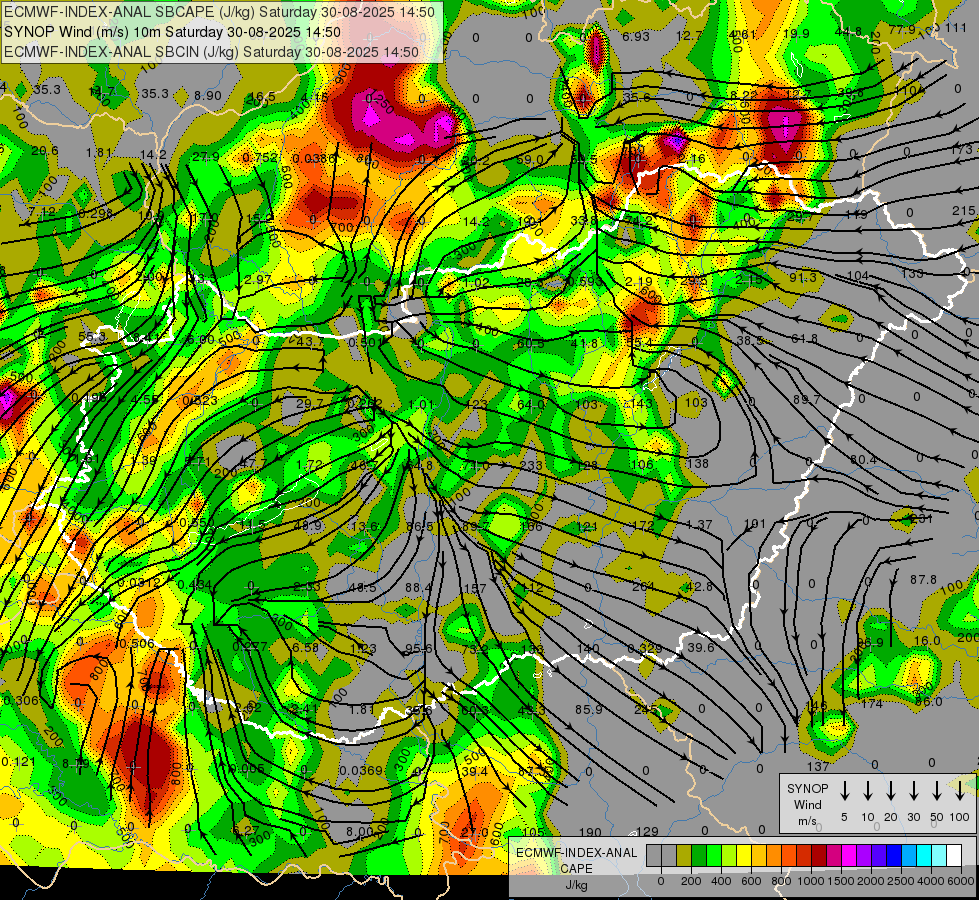Click the 86.0 value on the map
979x900 pixels.
[x=928, y=701]
